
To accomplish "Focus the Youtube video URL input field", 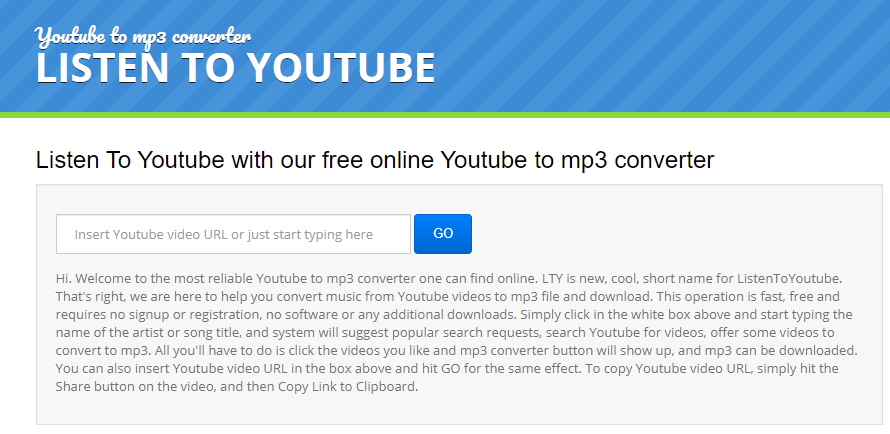I will pos(233,234).
